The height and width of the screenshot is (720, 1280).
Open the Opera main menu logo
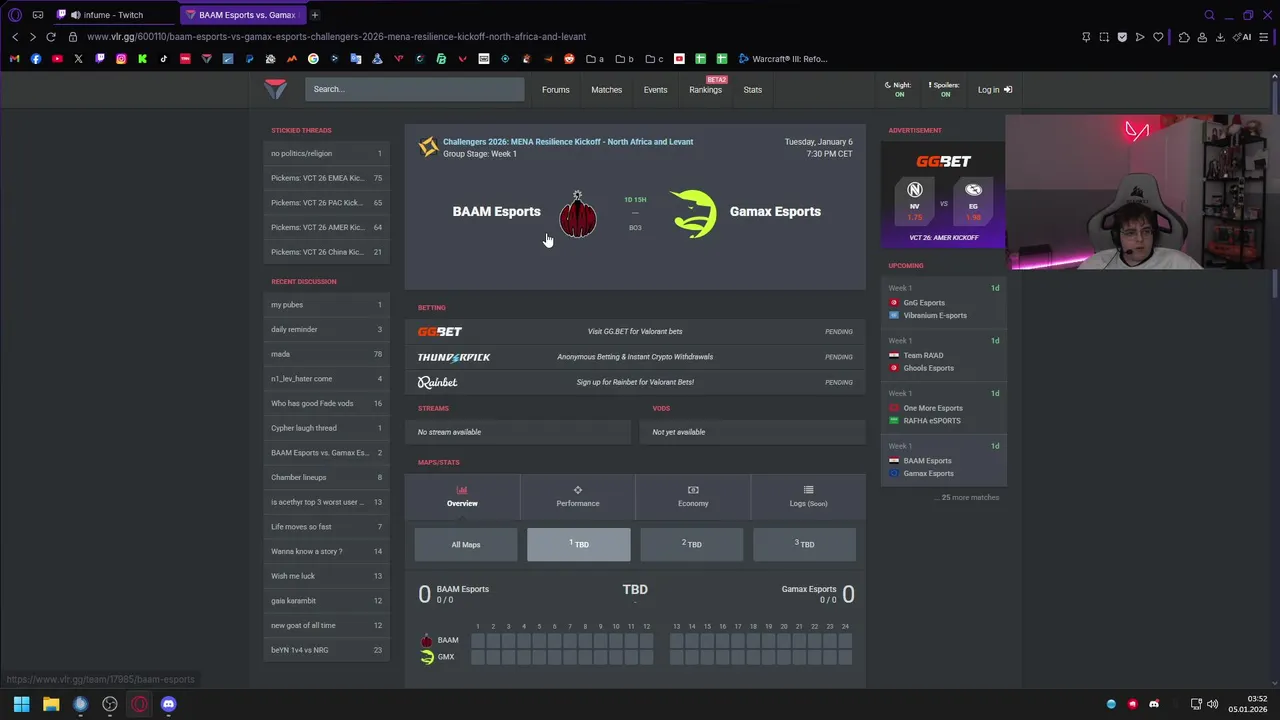click(14, 15)
